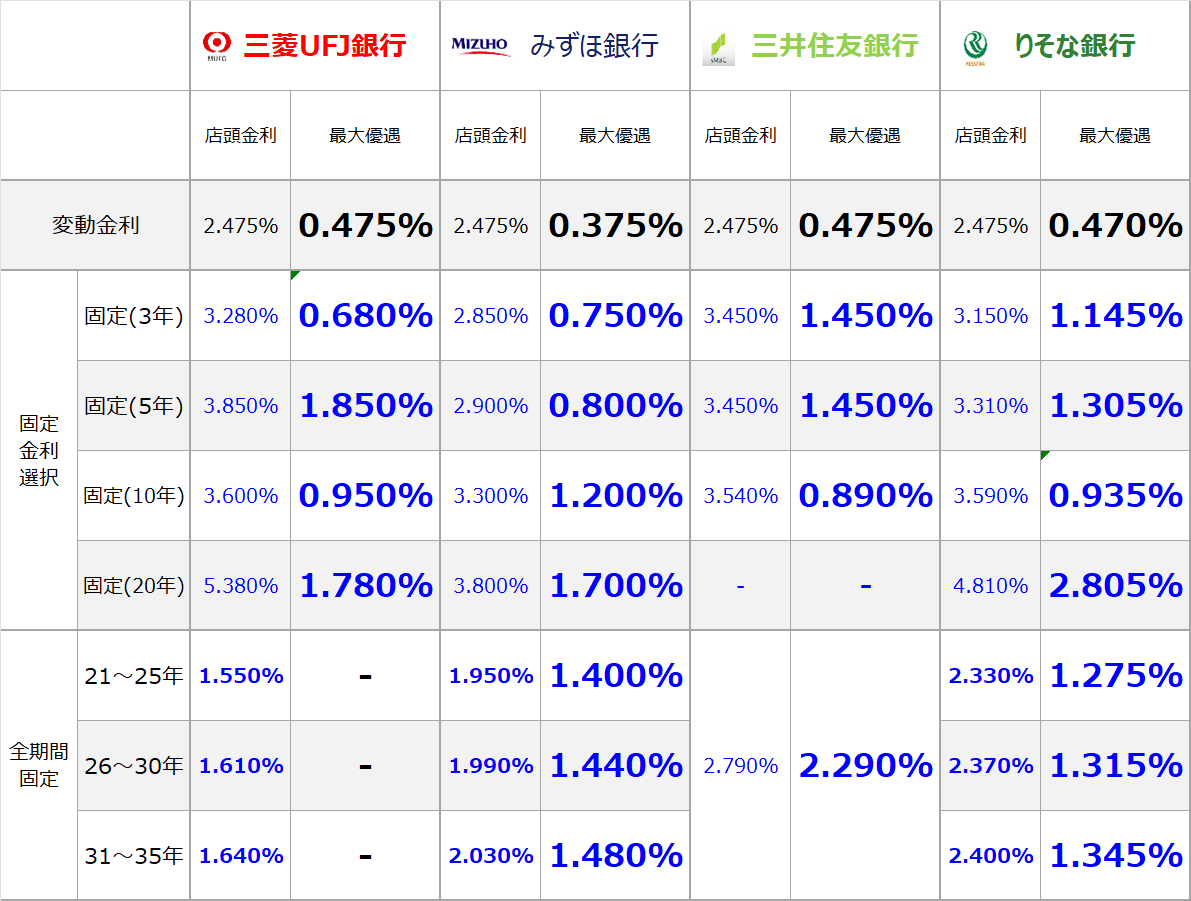Click the 0.935% rate cell
This screenshot has width=1191, height=901.
point(1115,495)
